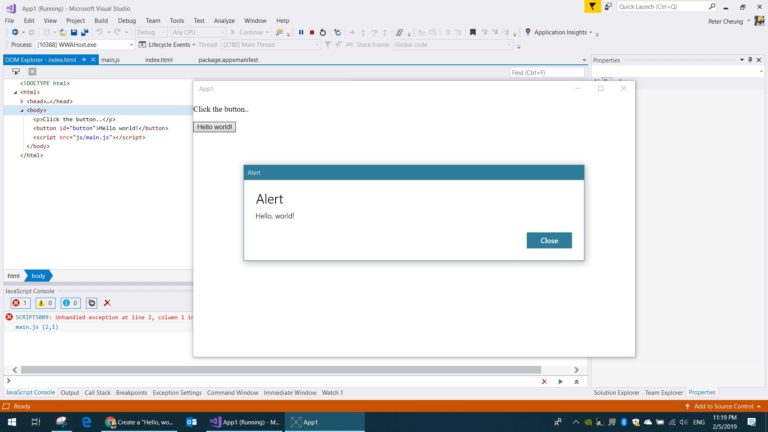Clear the JavaScript Console with red X
Screen dimensions: 768x432
point(107,303)
